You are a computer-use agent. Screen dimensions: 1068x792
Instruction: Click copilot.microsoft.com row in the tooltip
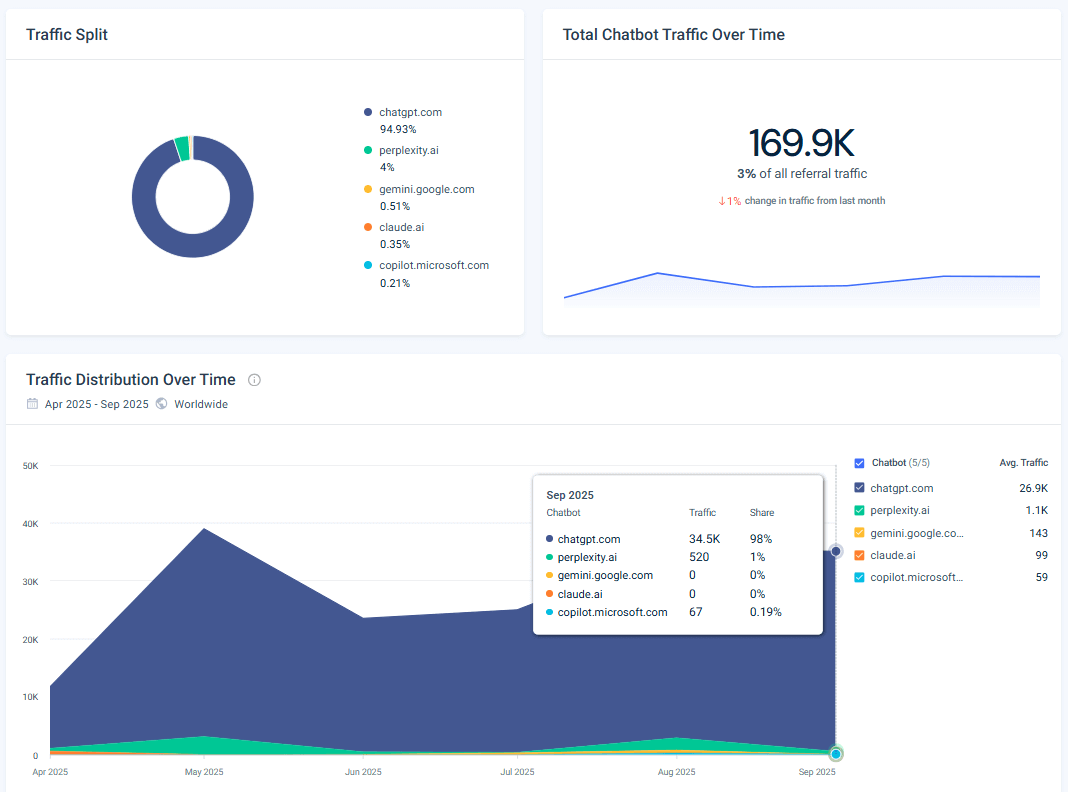613,611
